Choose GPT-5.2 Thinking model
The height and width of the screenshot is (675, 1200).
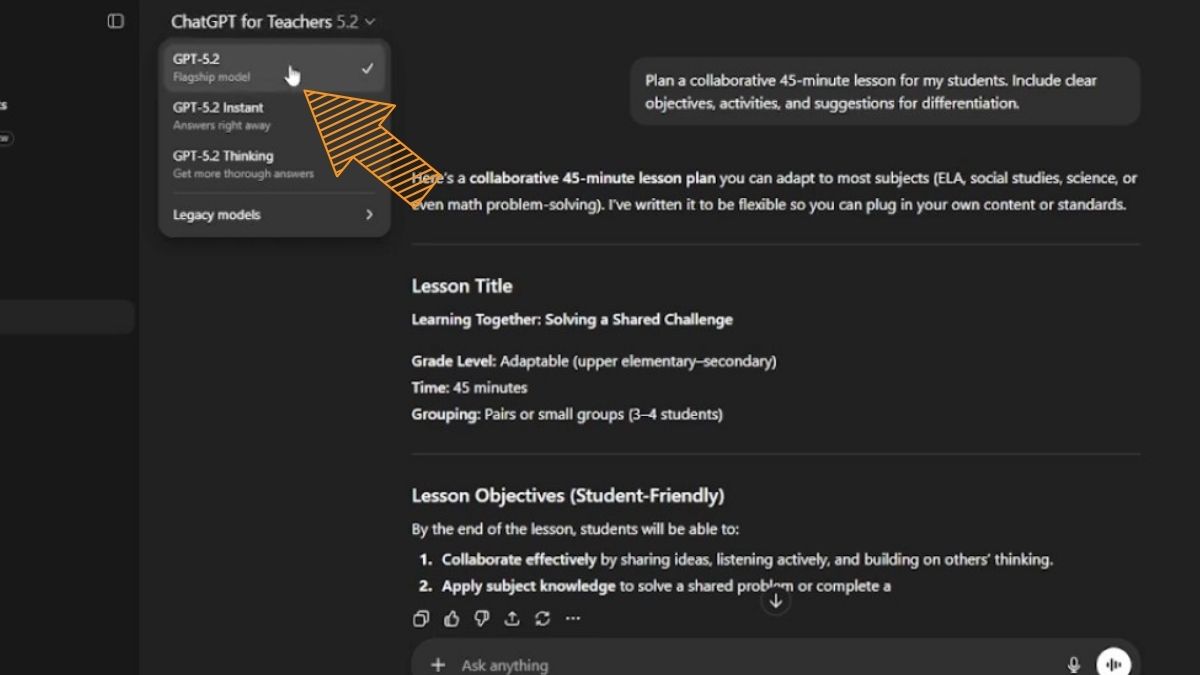coord(274,164)
